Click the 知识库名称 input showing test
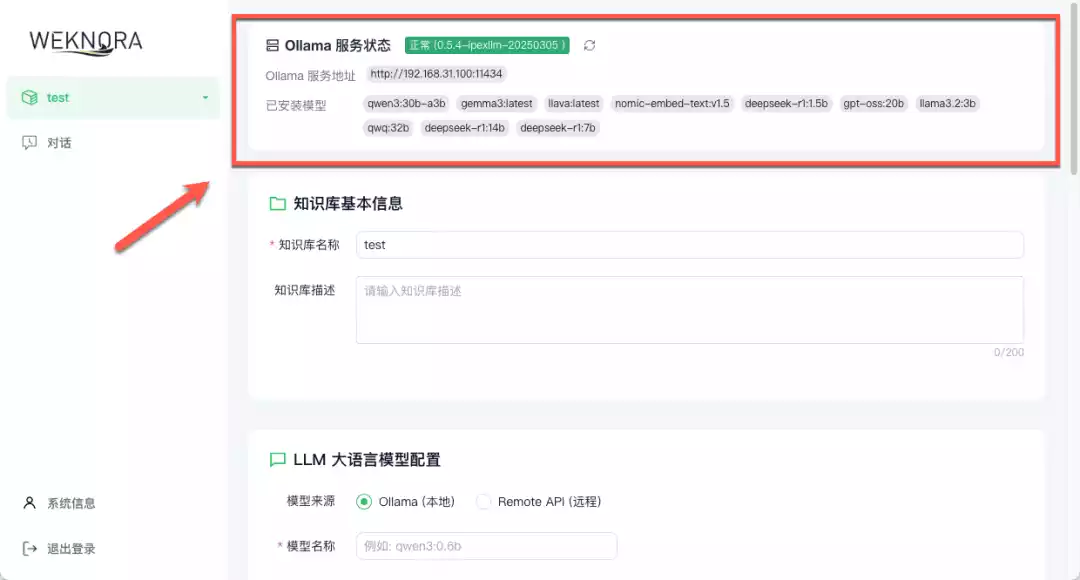 [690, 245]
